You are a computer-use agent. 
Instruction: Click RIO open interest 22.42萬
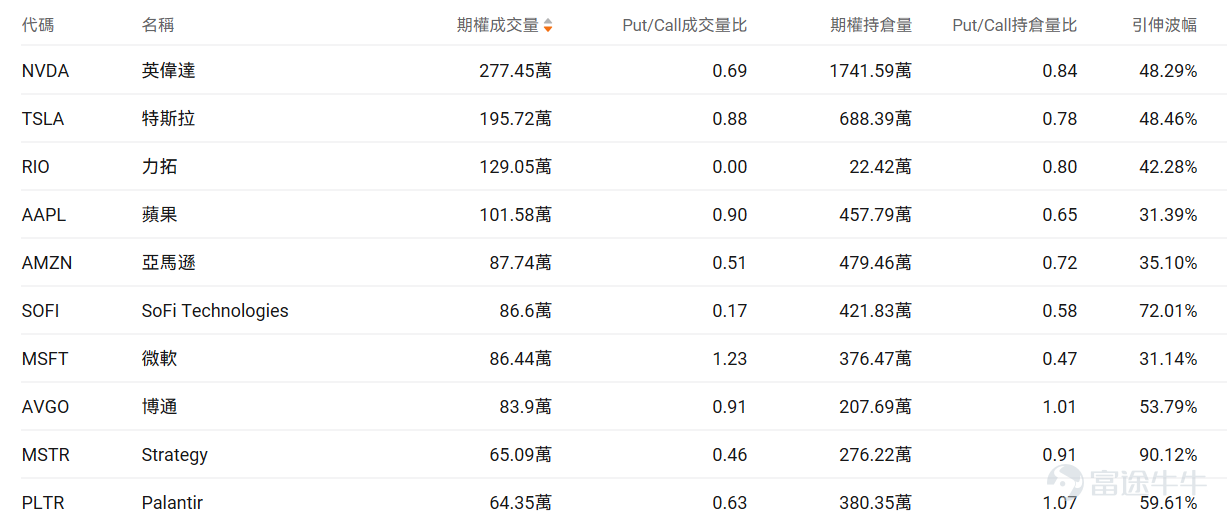[x=881, y=167]
